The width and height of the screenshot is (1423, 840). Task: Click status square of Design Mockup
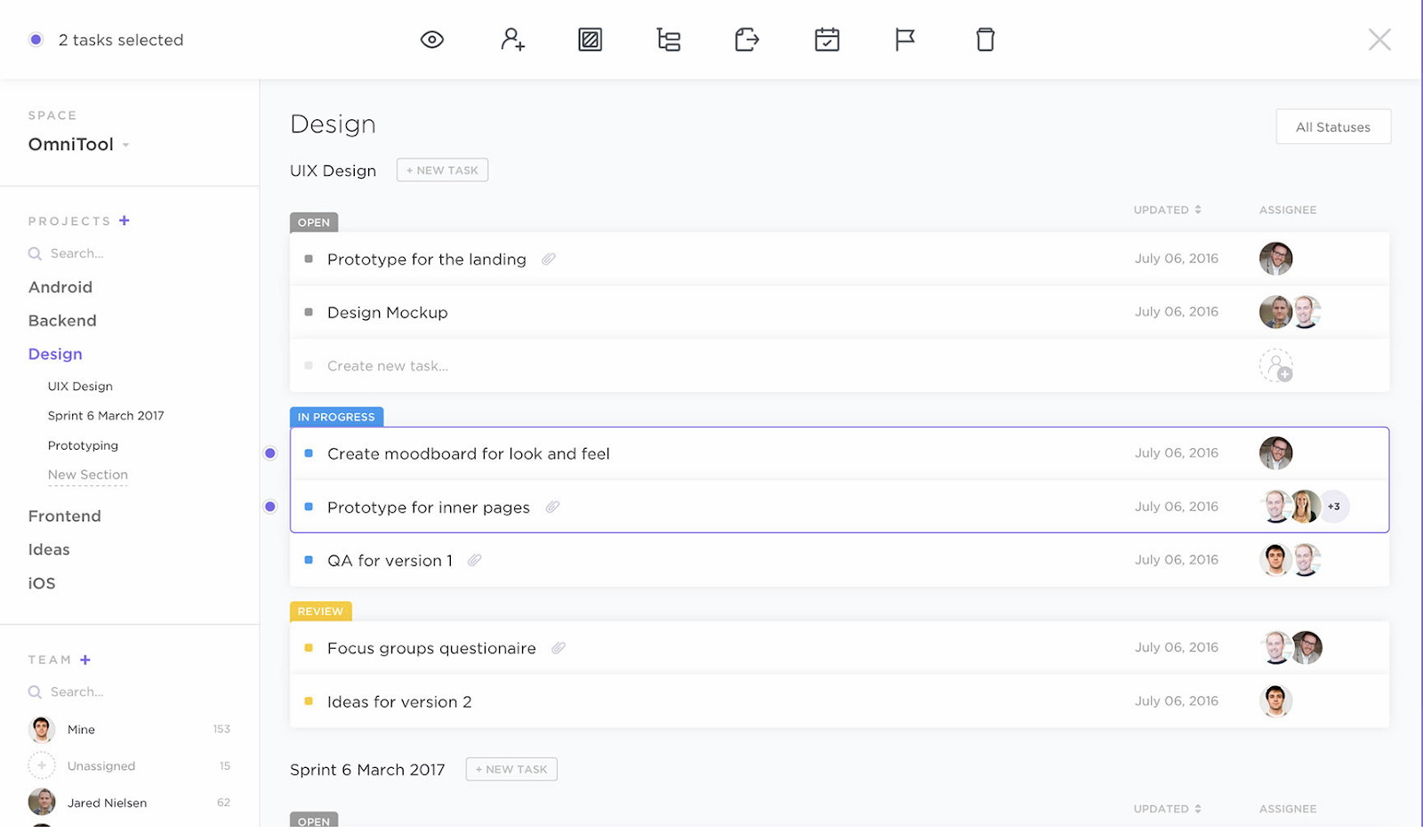coord(309,312)
